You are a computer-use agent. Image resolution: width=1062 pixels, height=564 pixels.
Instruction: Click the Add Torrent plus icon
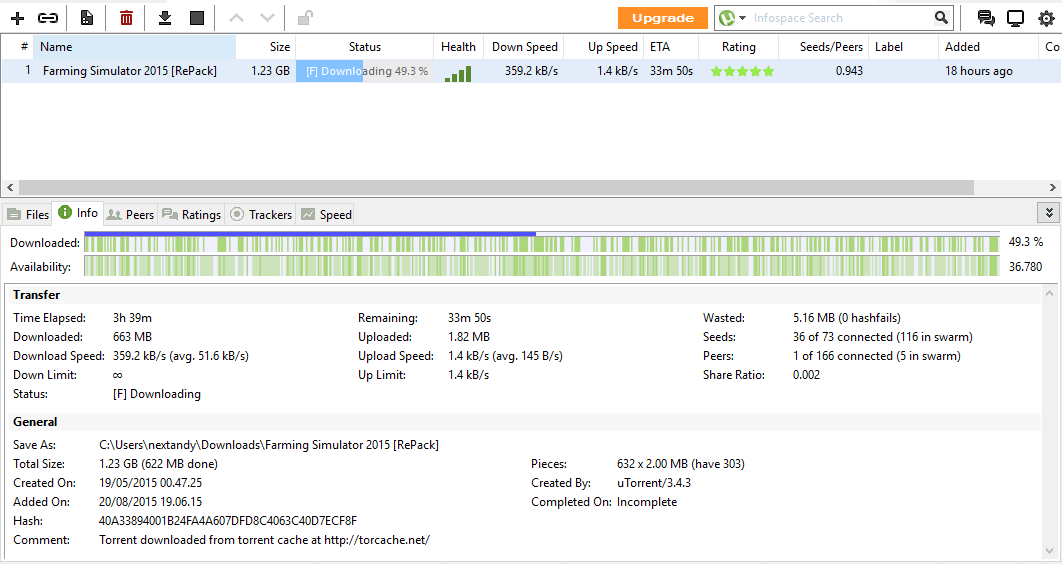(x=18, y=18)
